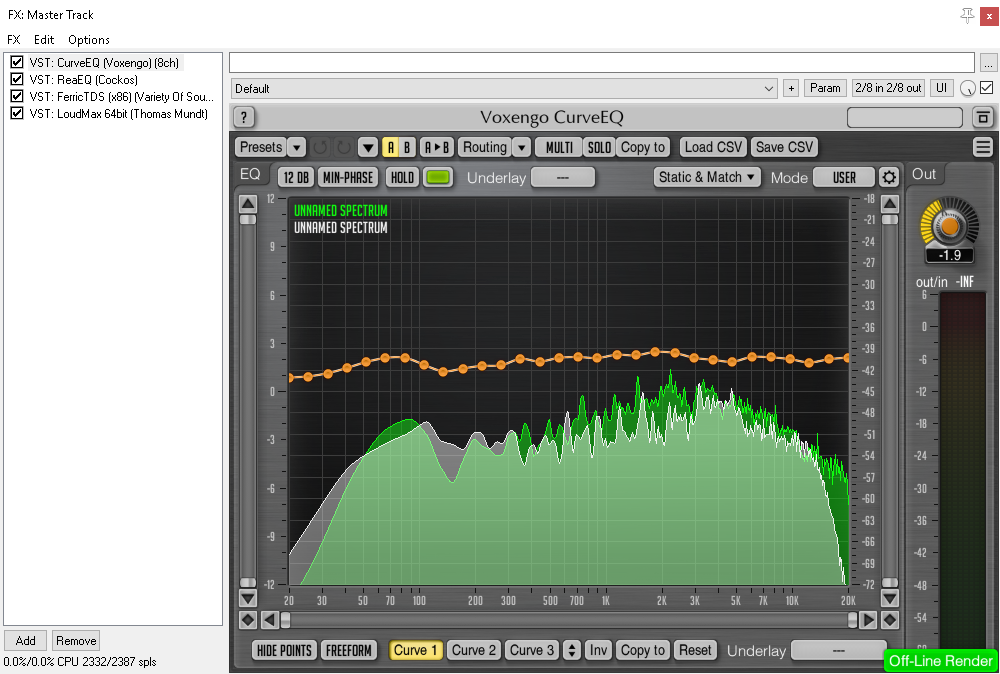Open the CurveEQ help question mark button
The height and width of the screenshot is (674, 1000).
coord(244,117)
